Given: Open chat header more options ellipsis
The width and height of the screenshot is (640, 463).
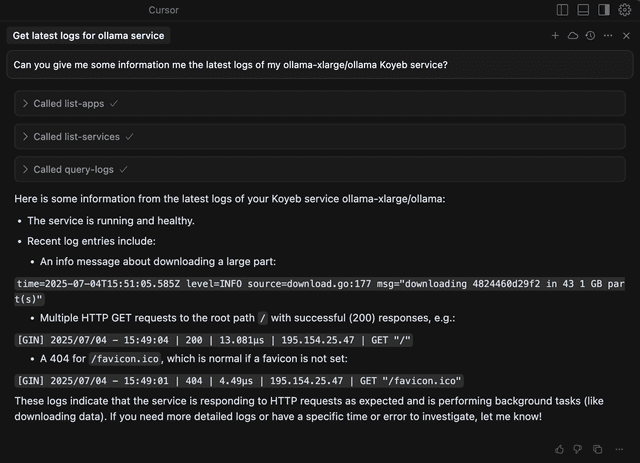Looking at the screenshot, I should 608,35.
